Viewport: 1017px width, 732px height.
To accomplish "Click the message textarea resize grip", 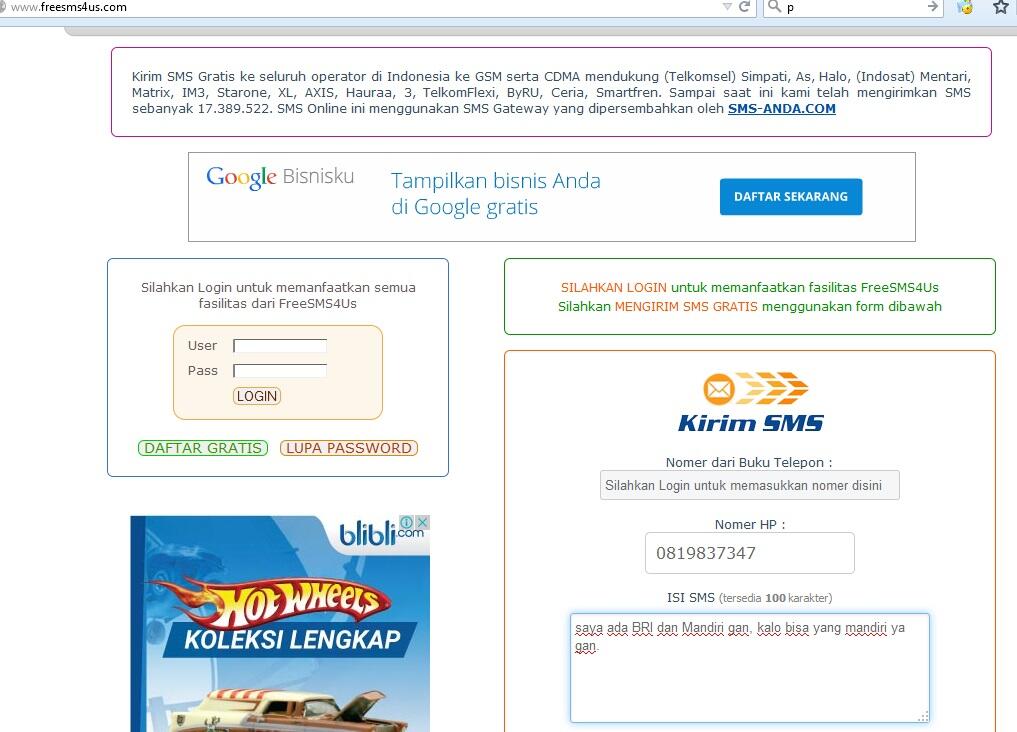I will (x=924, y=716).
